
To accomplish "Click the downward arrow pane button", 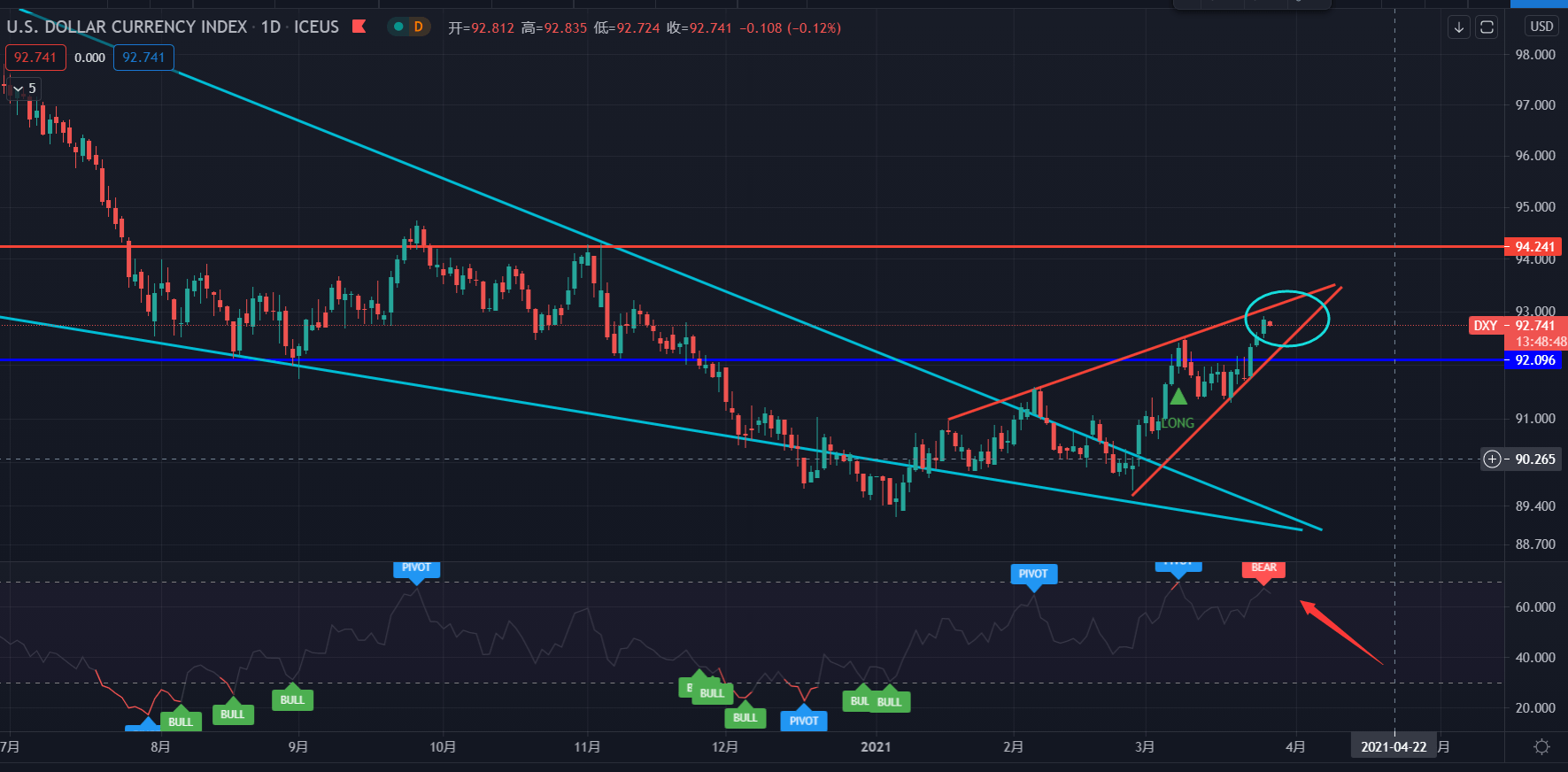I will (1459, 27).
